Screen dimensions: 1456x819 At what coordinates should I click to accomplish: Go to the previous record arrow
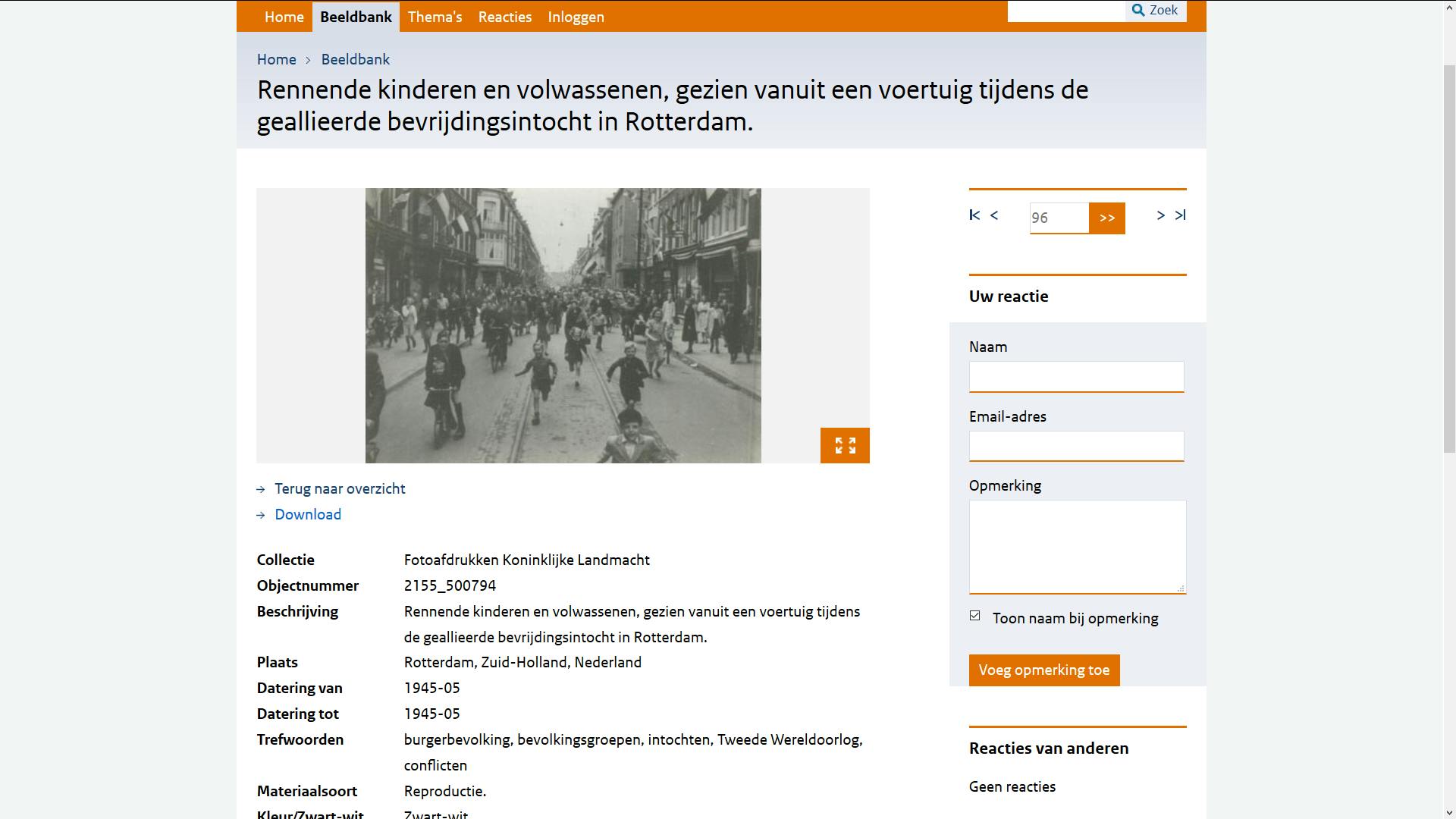993,216
